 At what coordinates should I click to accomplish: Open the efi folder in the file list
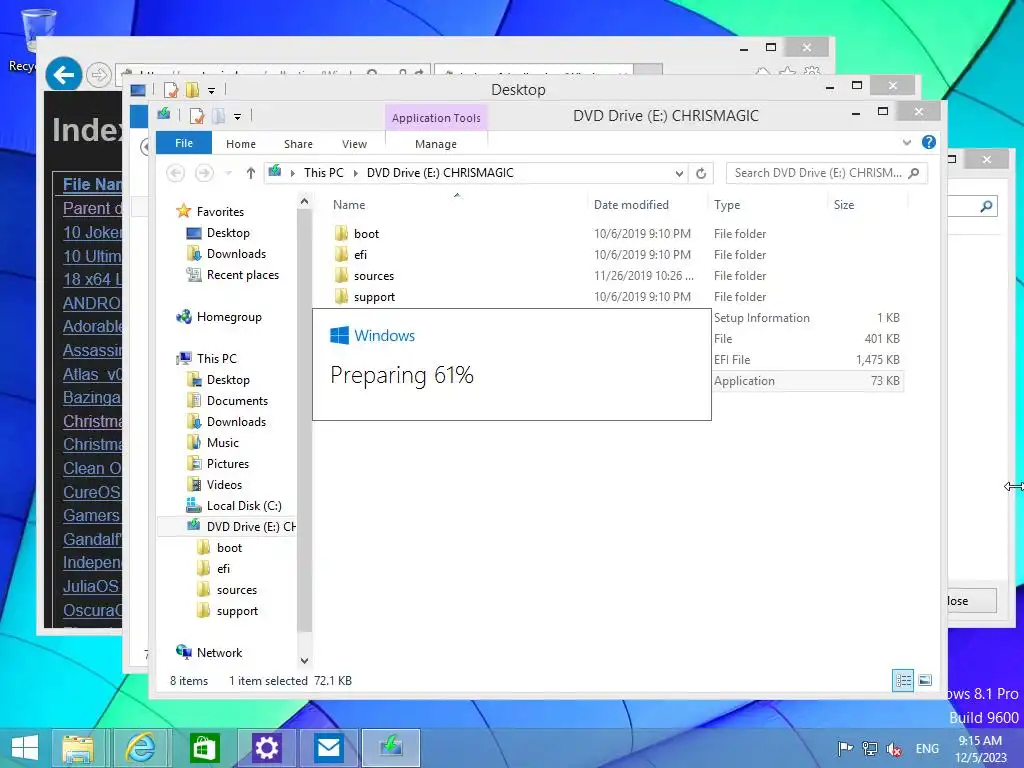pos(360,255)
